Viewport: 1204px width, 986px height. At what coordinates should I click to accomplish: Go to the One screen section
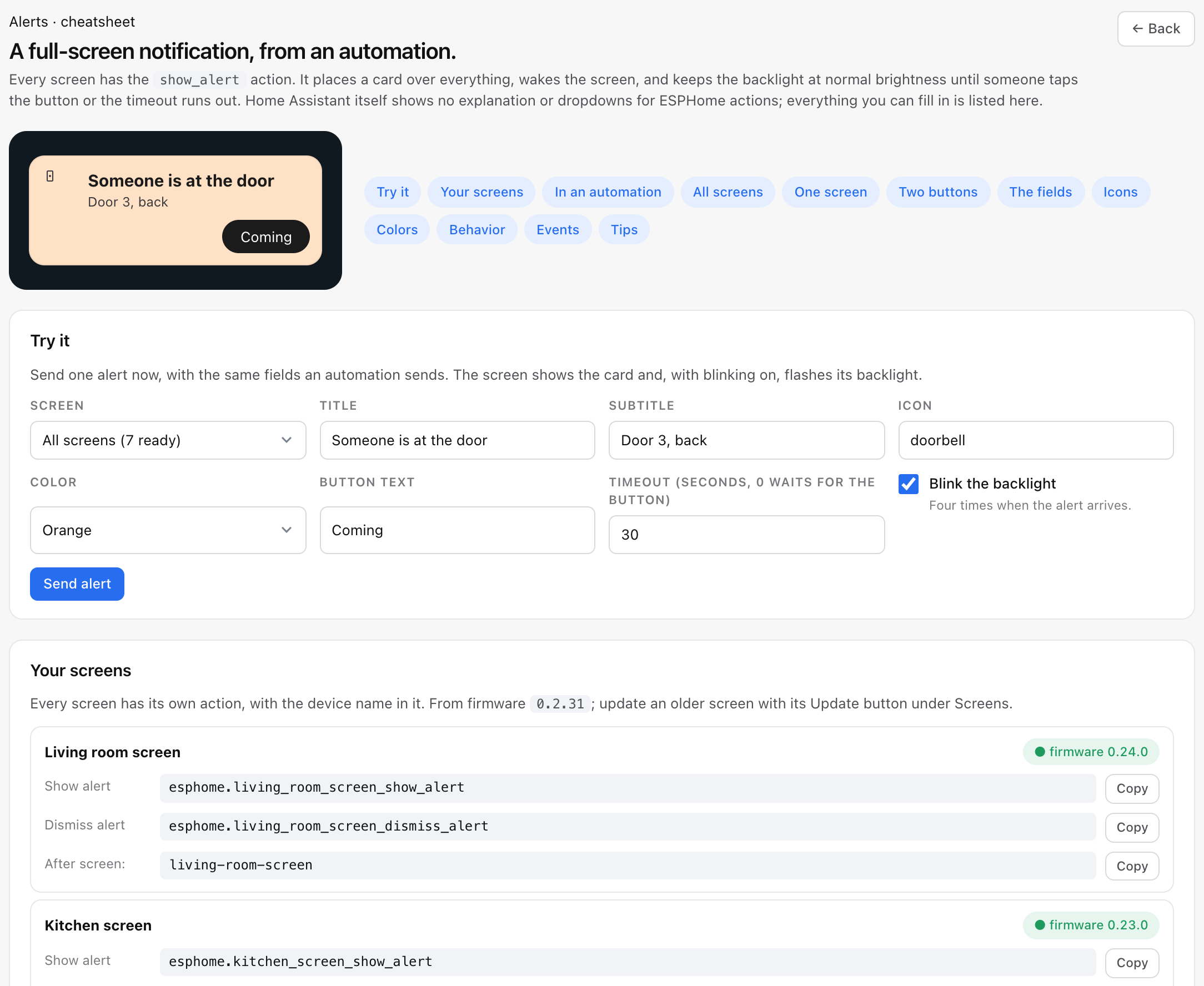[x=830, y=192]
